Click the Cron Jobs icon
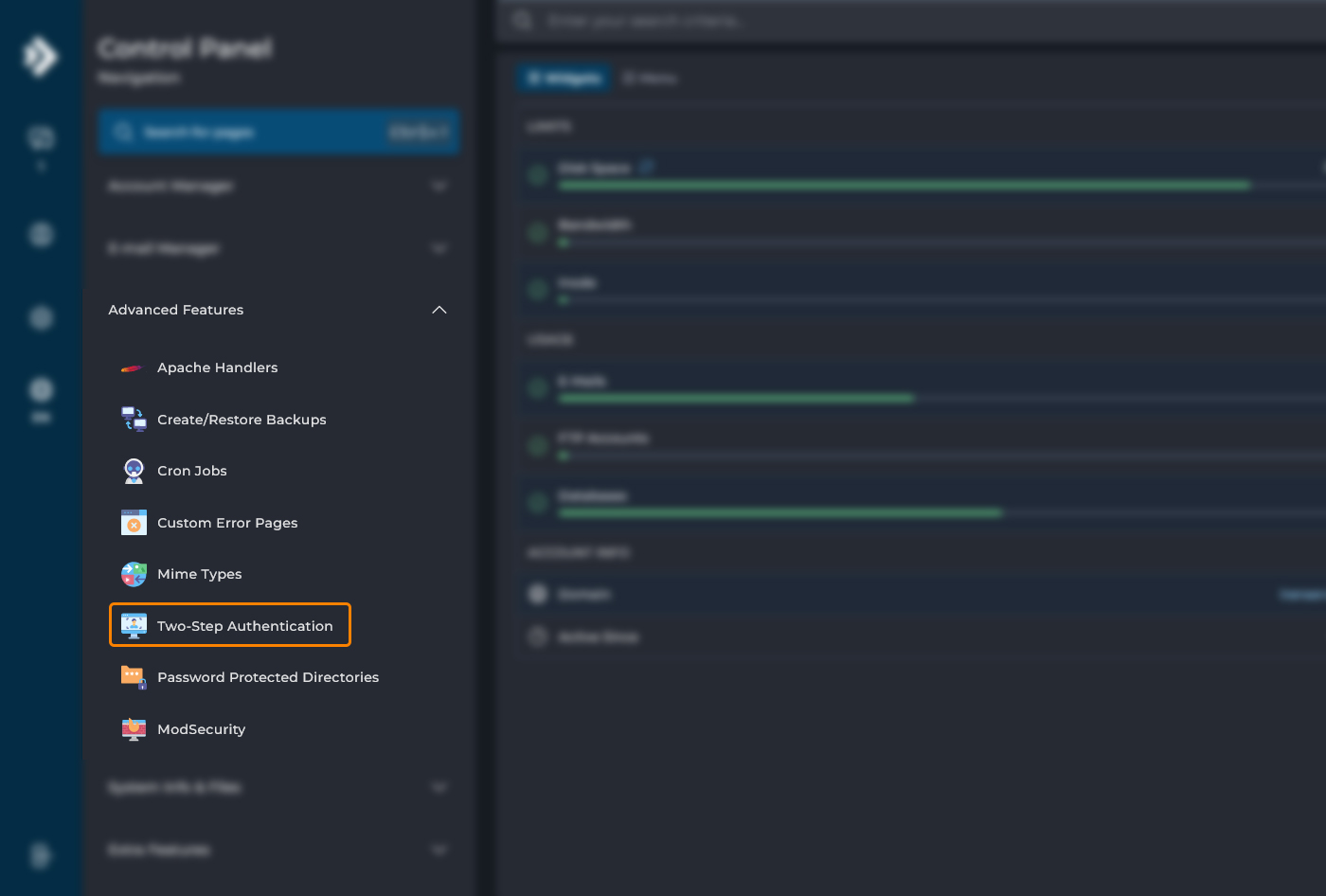The image size is (1326, 896). coord(134,471)
